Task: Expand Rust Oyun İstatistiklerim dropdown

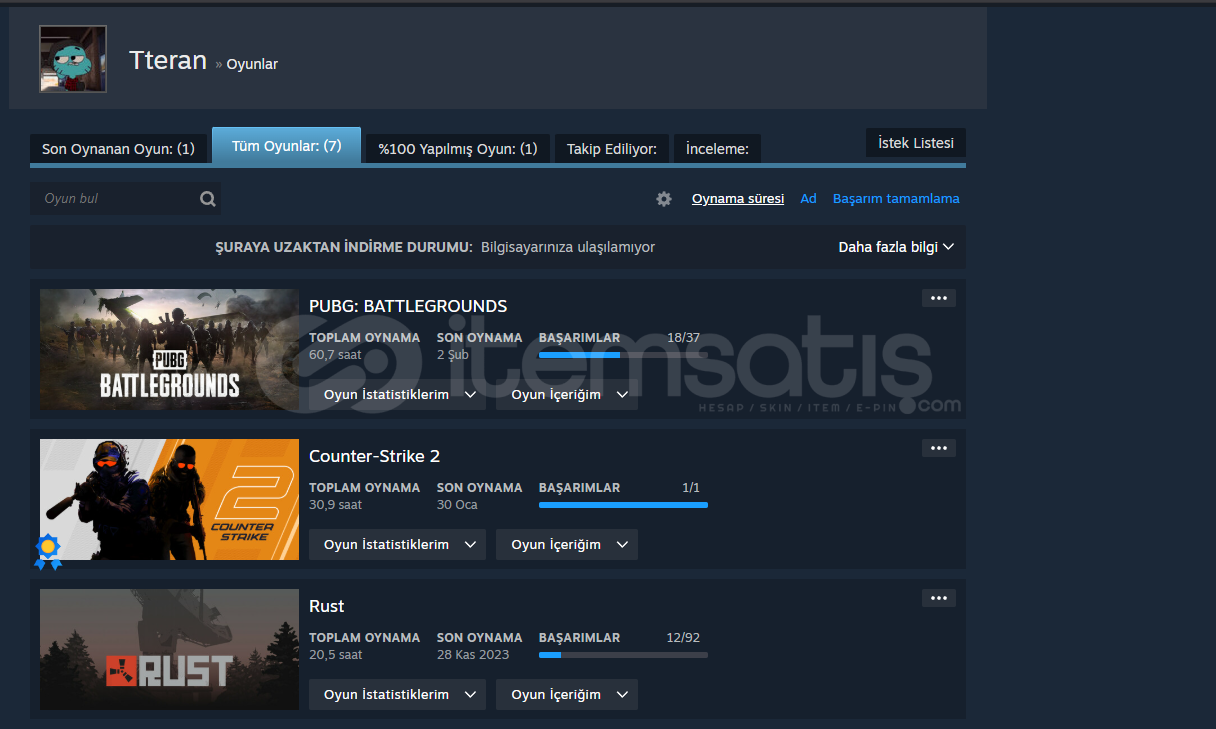Action: [x=397, y=694]
